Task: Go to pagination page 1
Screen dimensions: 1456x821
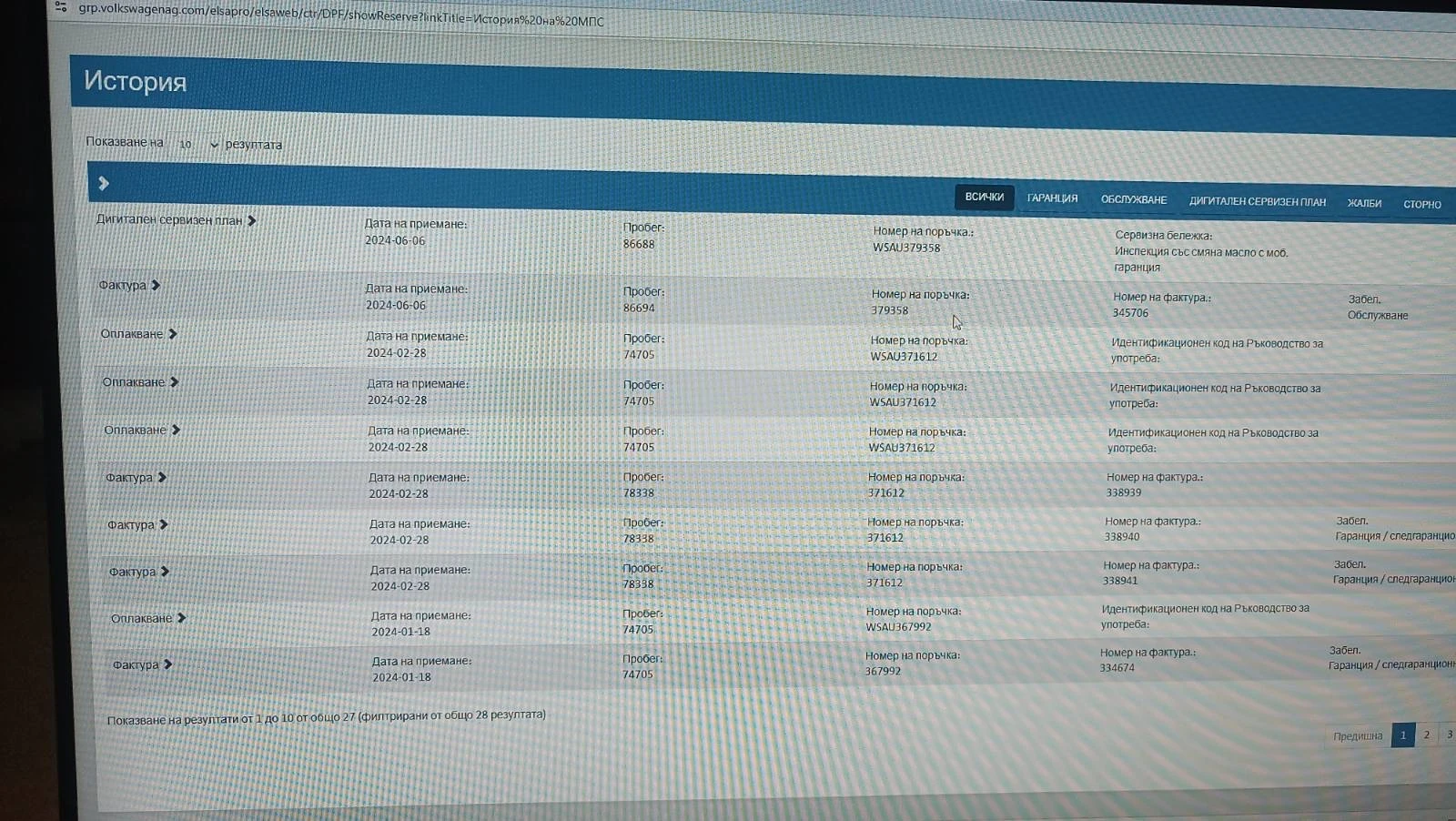Action: pyautogui.click(x=1403, y=735)
